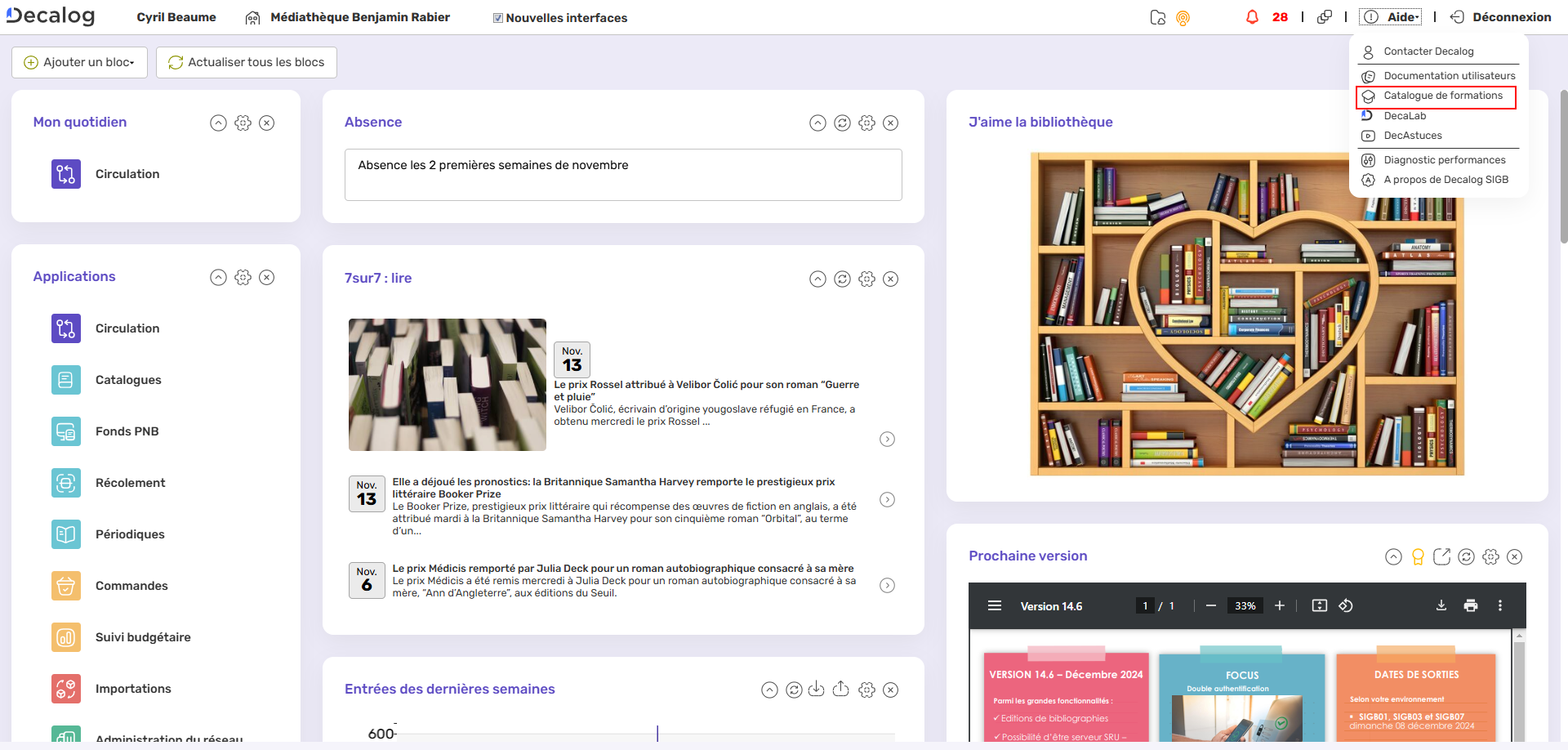Open the Ajouter un bloc dropdown
The image size is (1568, 750).
click(x=79, y=62)
